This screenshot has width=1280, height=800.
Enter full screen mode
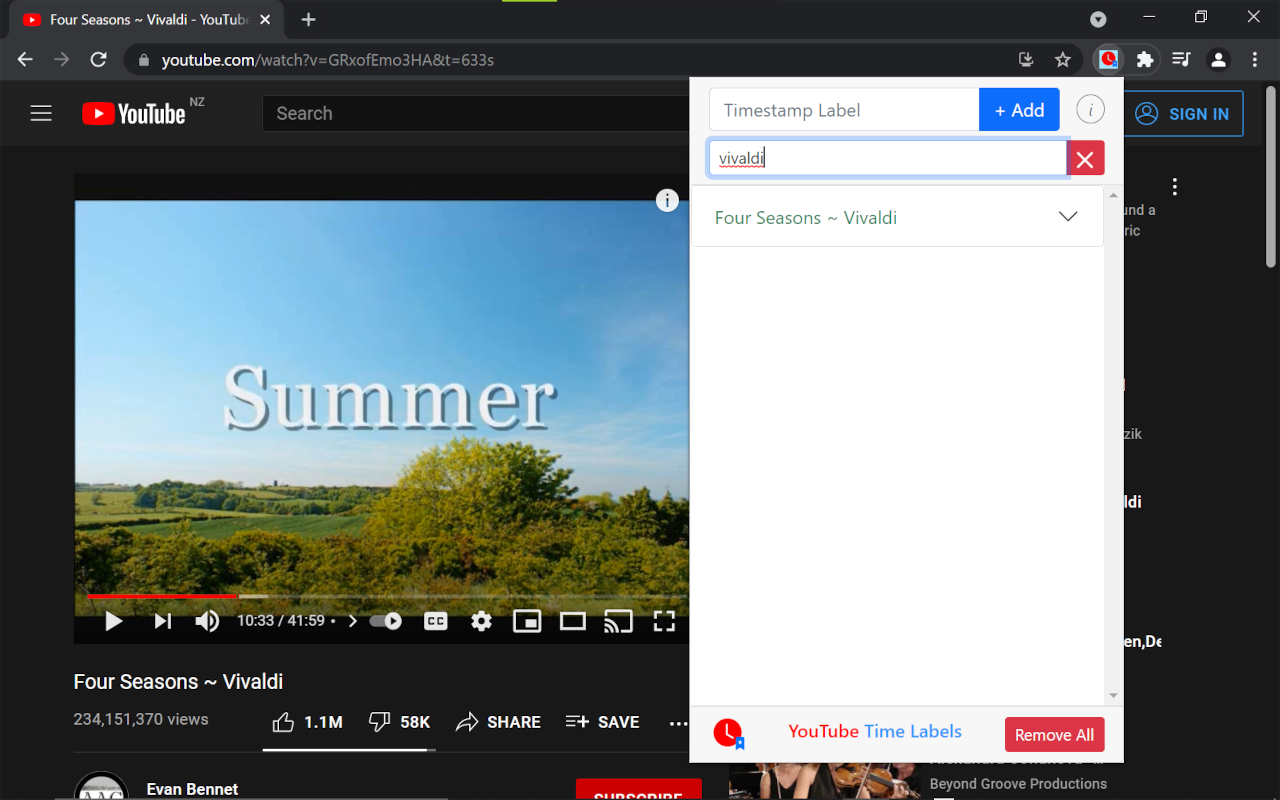(664, 622)
